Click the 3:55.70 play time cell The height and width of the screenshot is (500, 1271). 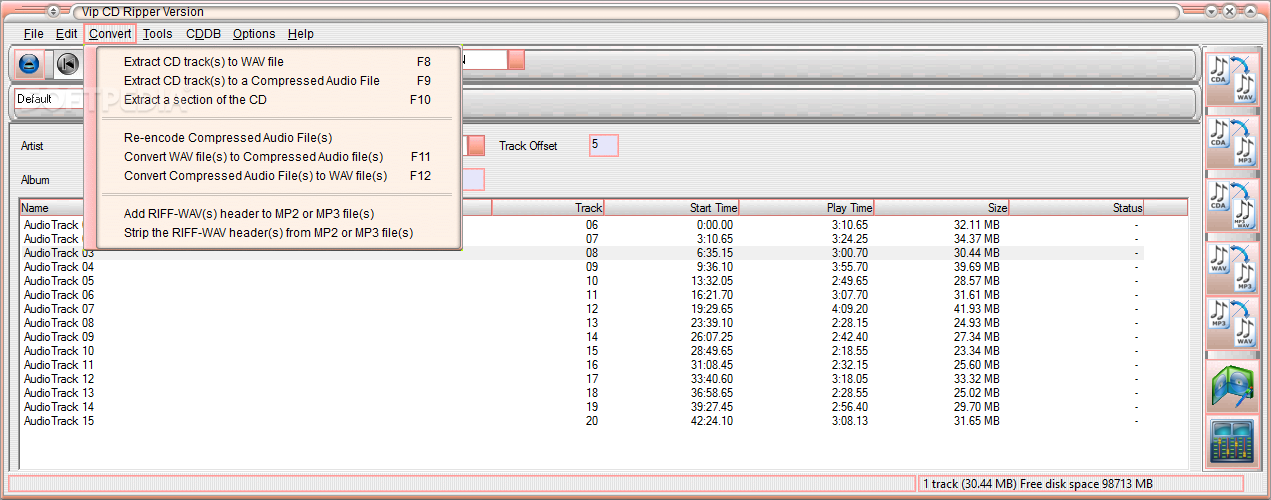click(x=849, y=267)
